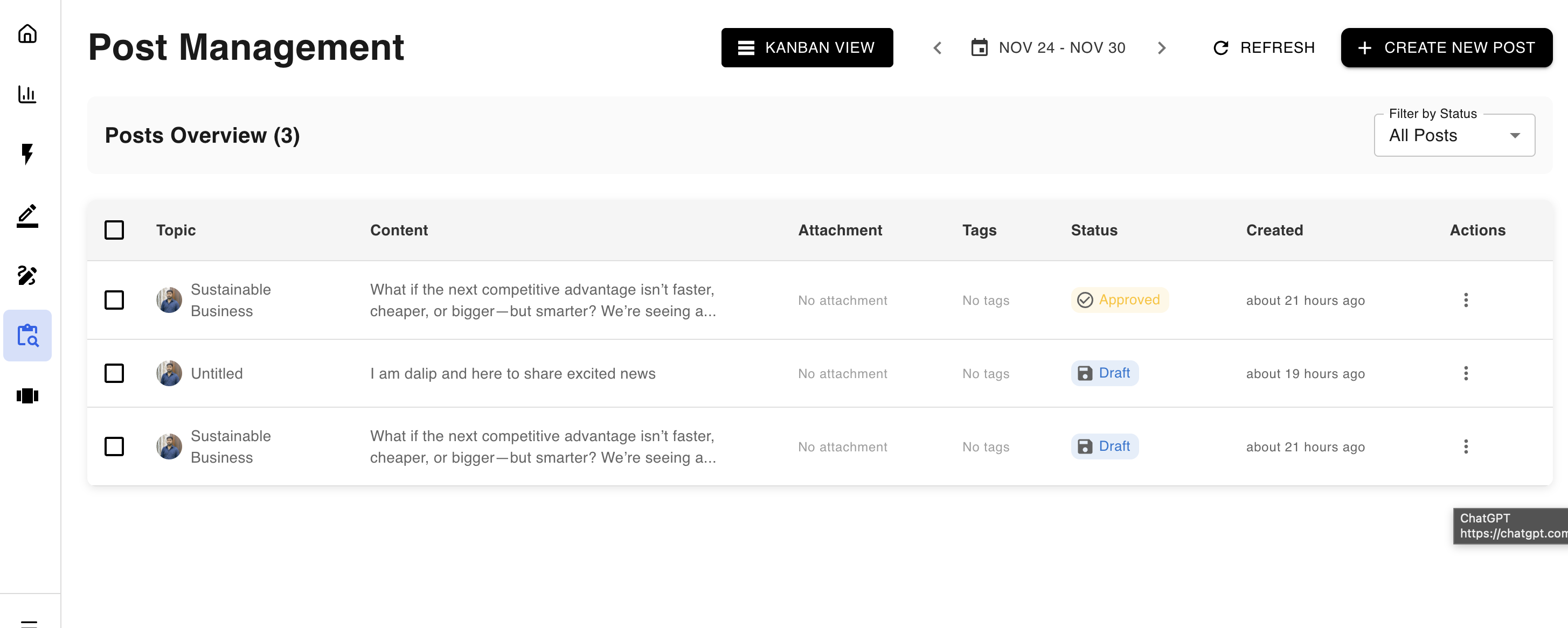Open the Analytics panel in the sidebar
Image resolution: width=1568 pixels, height=628 pixels.
(x=27, y=94)
